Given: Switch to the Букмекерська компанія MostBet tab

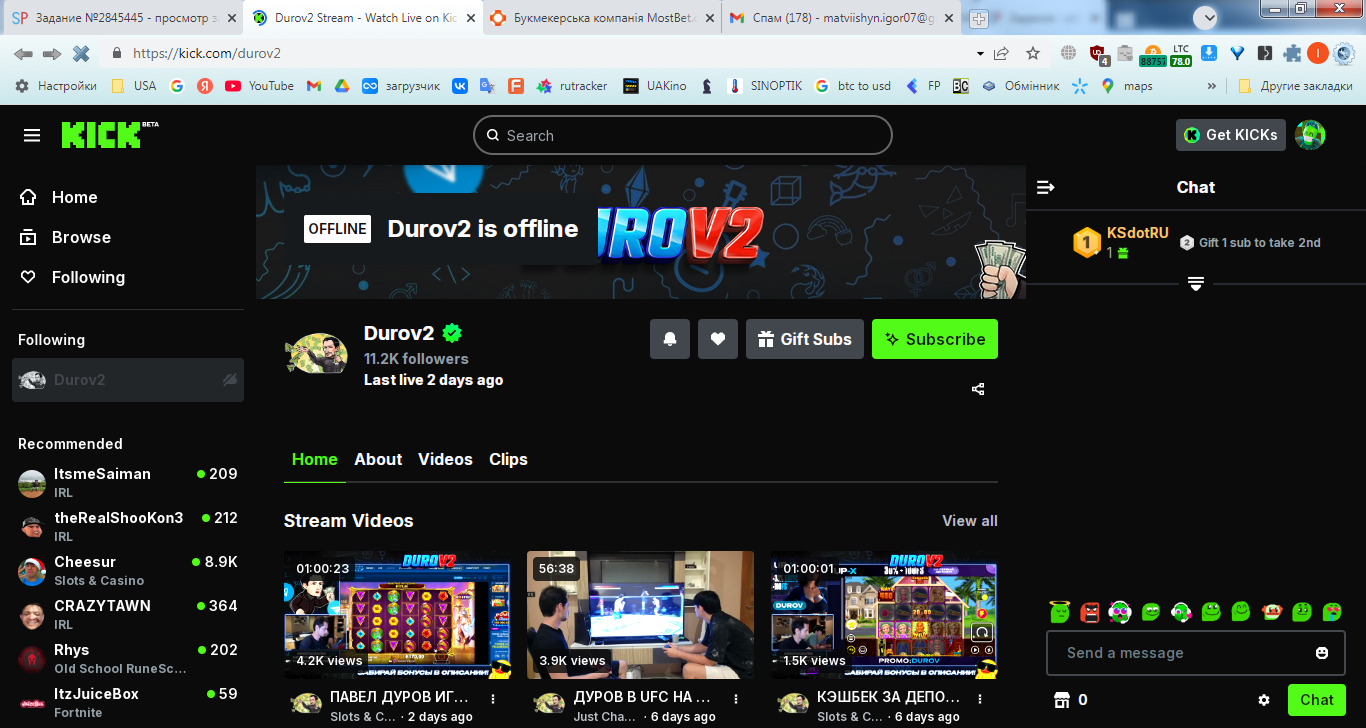Looking at the screenshot, I should click(x=602, y=18).
